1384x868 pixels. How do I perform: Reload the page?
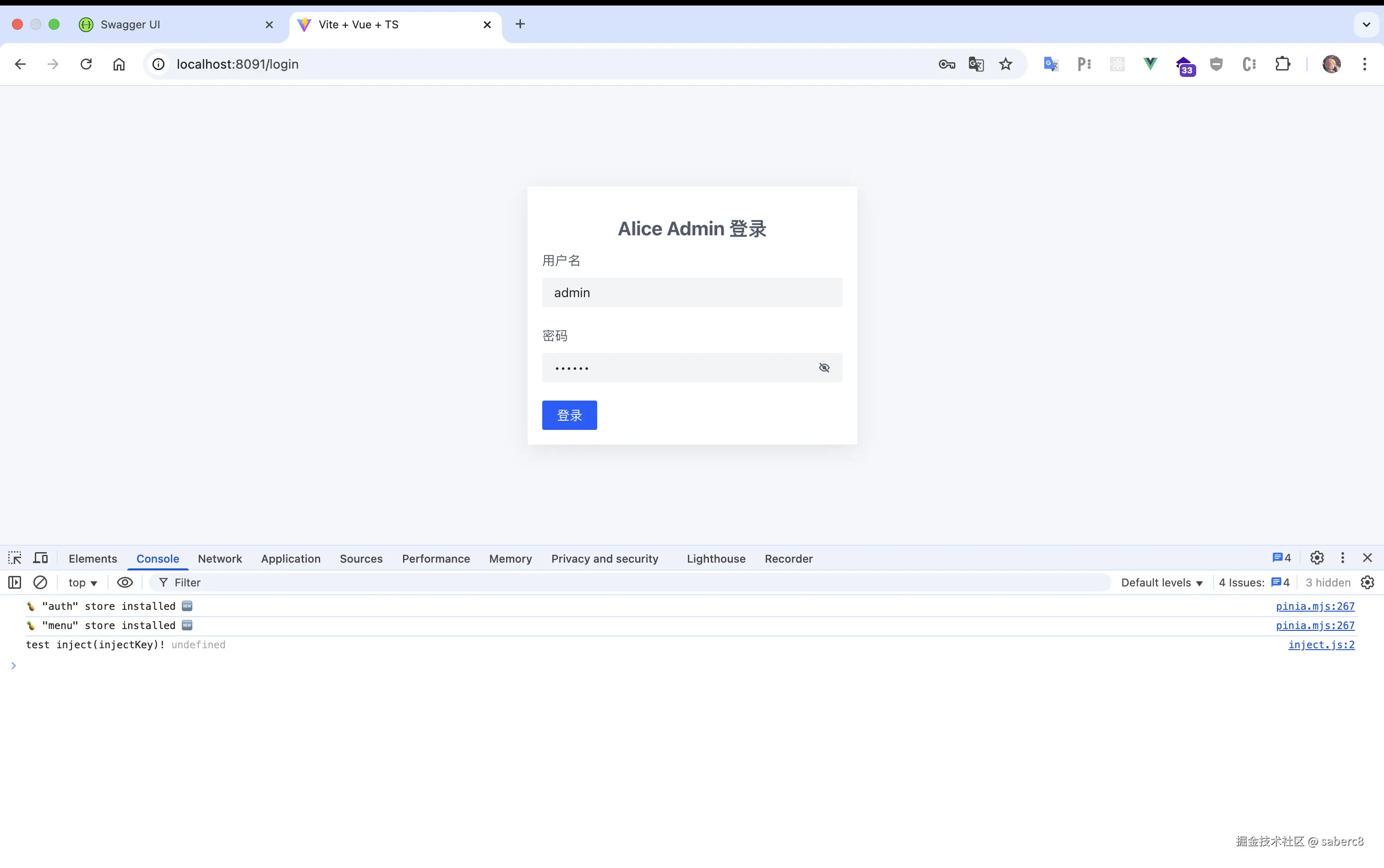pos(86,64)
